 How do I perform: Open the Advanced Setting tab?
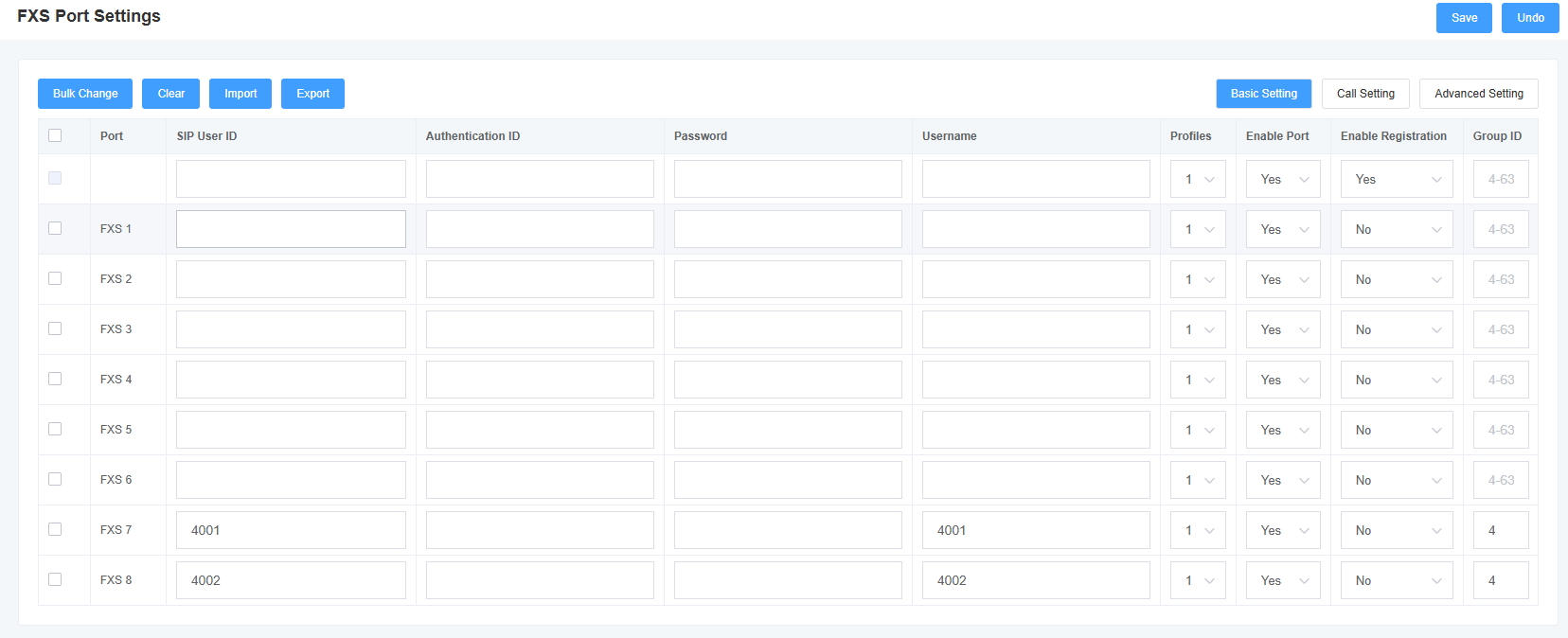[1479, 94]
